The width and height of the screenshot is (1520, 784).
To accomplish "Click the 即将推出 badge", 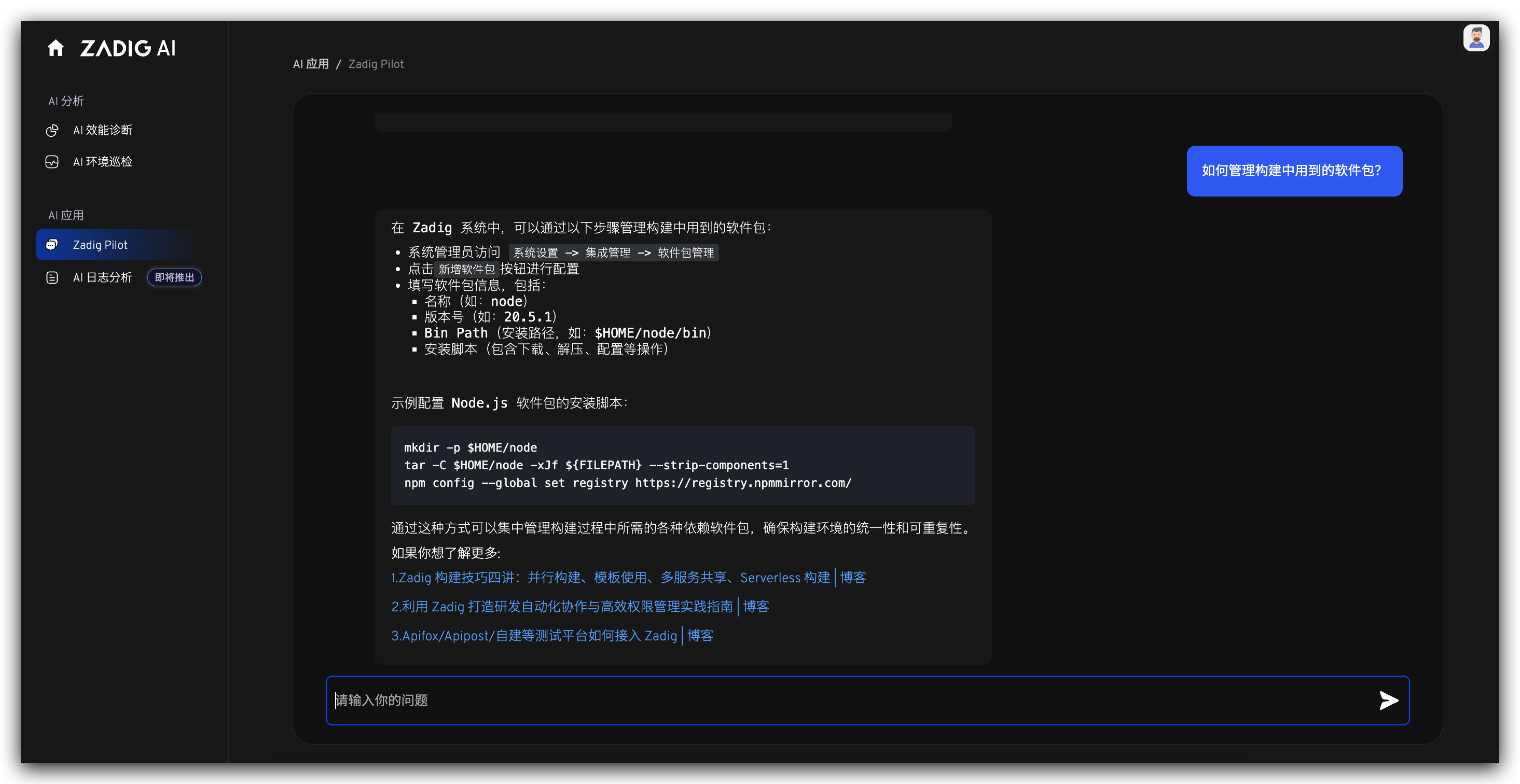I will [x=174, y=277].
